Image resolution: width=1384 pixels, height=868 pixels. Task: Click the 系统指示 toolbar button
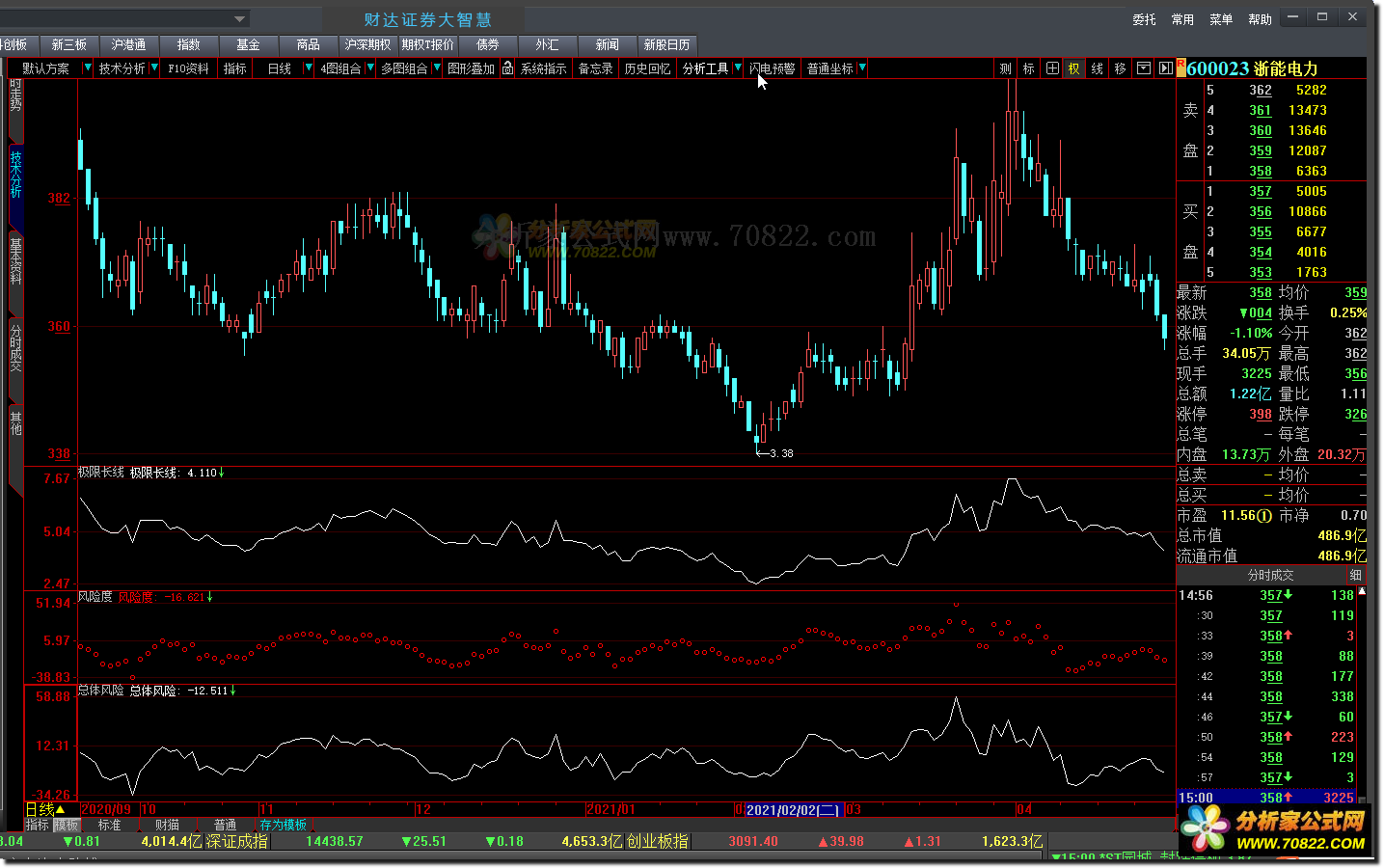pyautogui.click(x=543, y=68)
